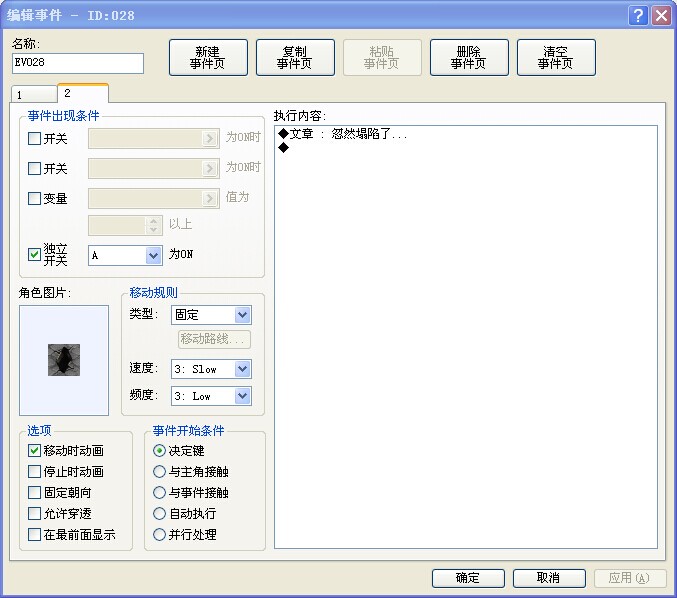This screenshot has height=598, width=677.
Task: Select event page tab 2
Action: click(83, 93)
